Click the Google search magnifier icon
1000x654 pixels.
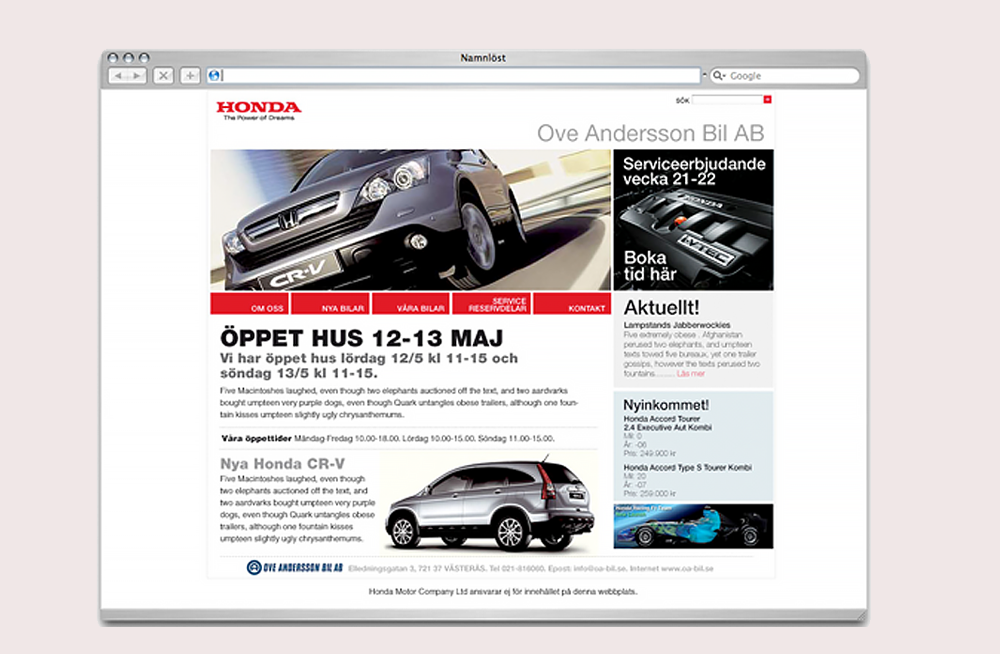click(717, 75)
